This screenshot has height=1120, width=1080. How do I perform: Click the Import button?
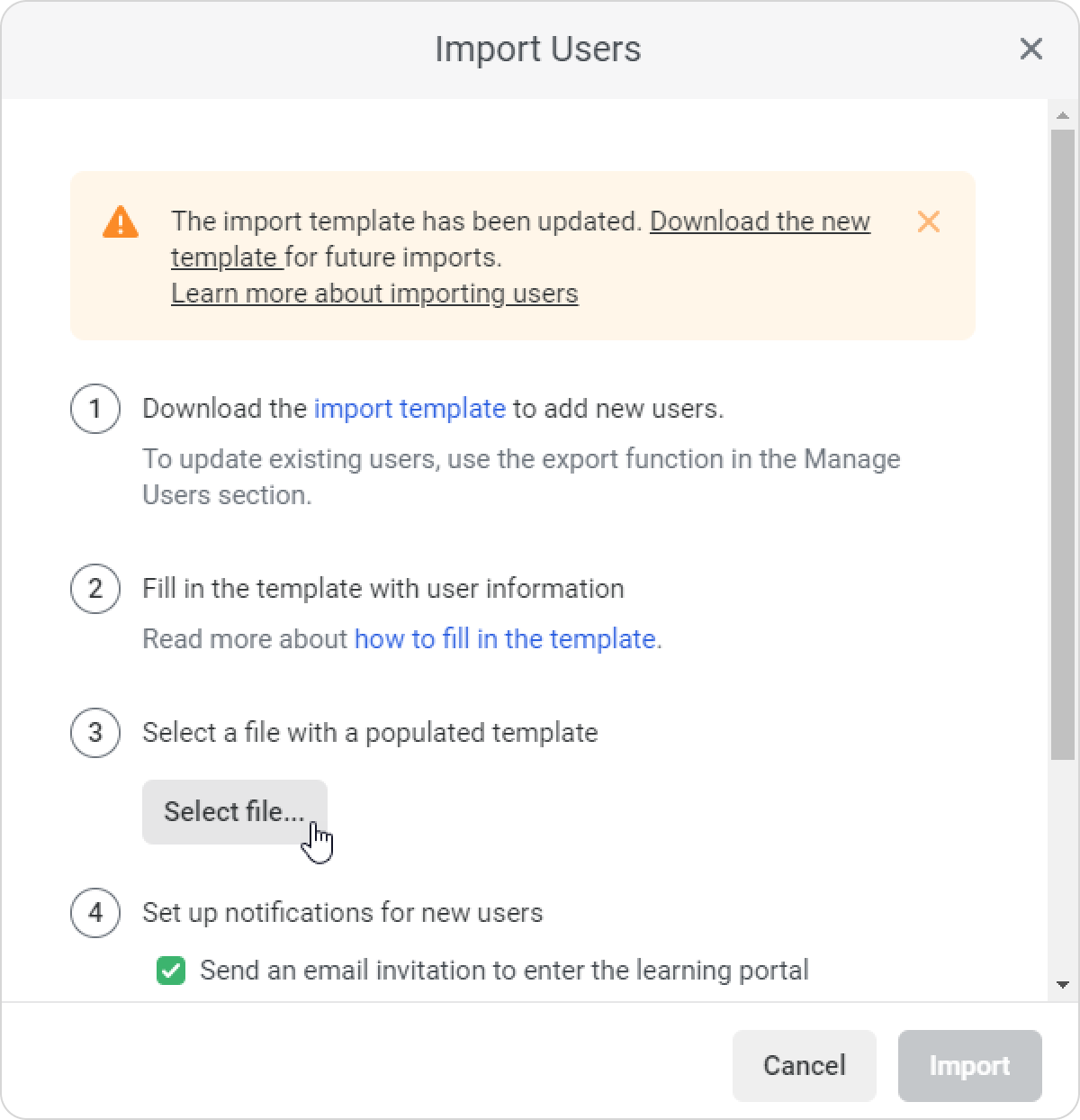969,1066
